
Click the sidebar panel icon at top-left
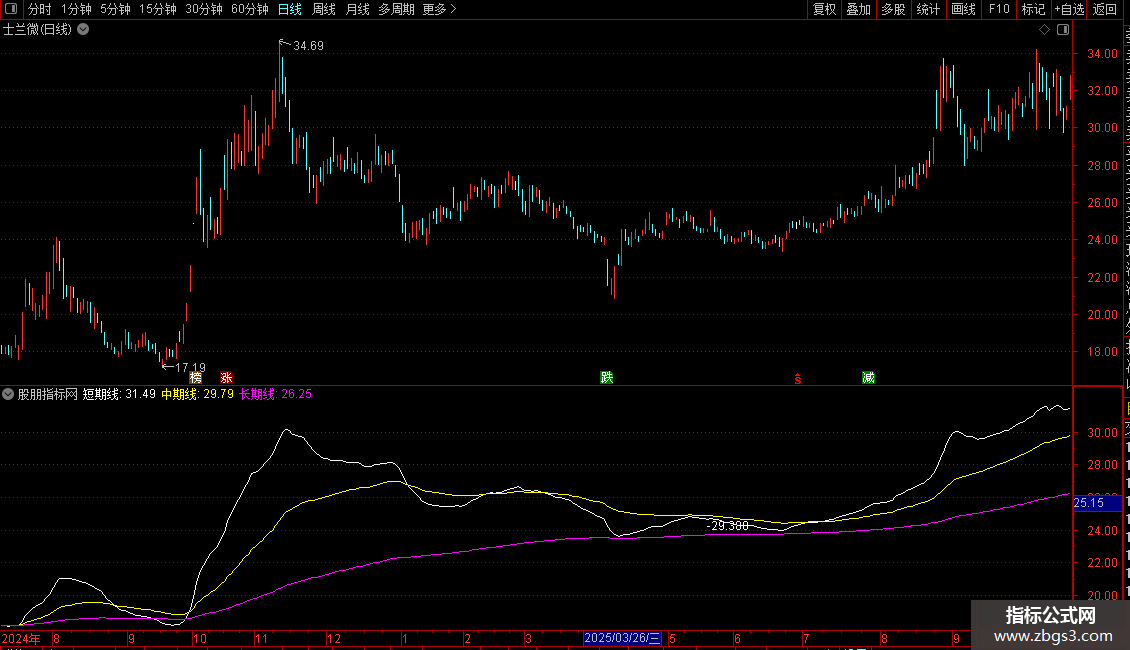pyautogui.click(x=12, y=9)
